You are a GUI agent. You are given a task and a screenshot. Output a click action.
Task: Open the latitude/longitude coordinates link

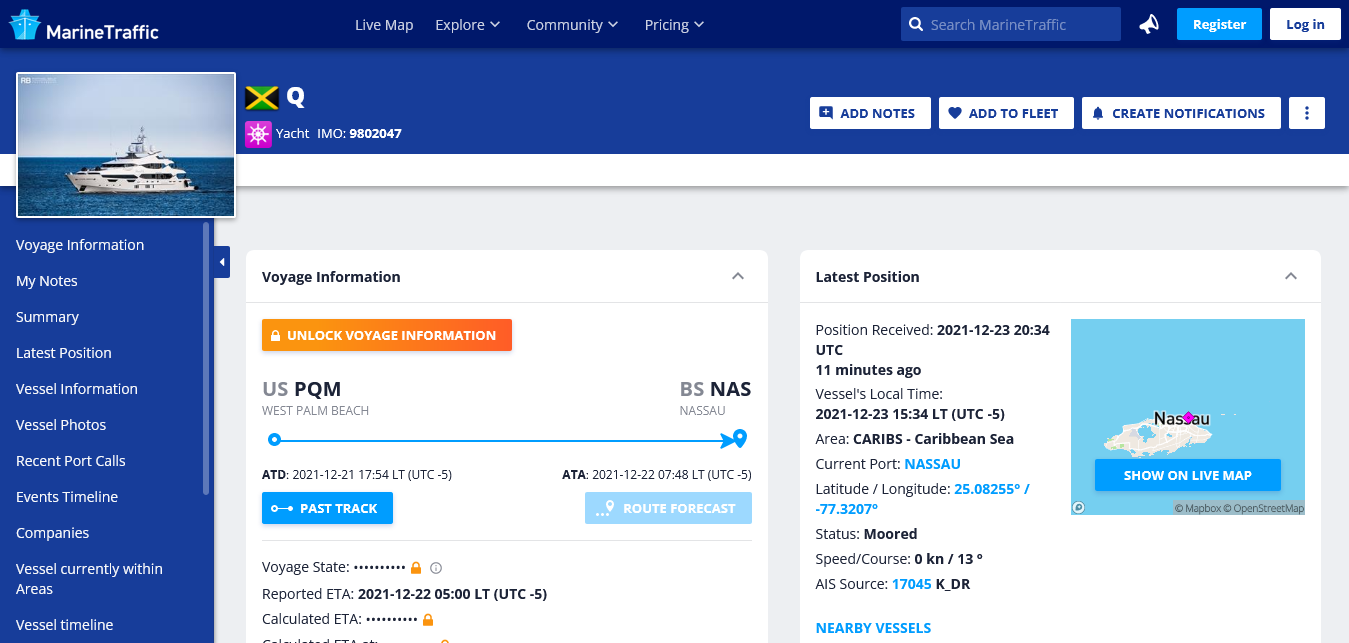[923, 499]
